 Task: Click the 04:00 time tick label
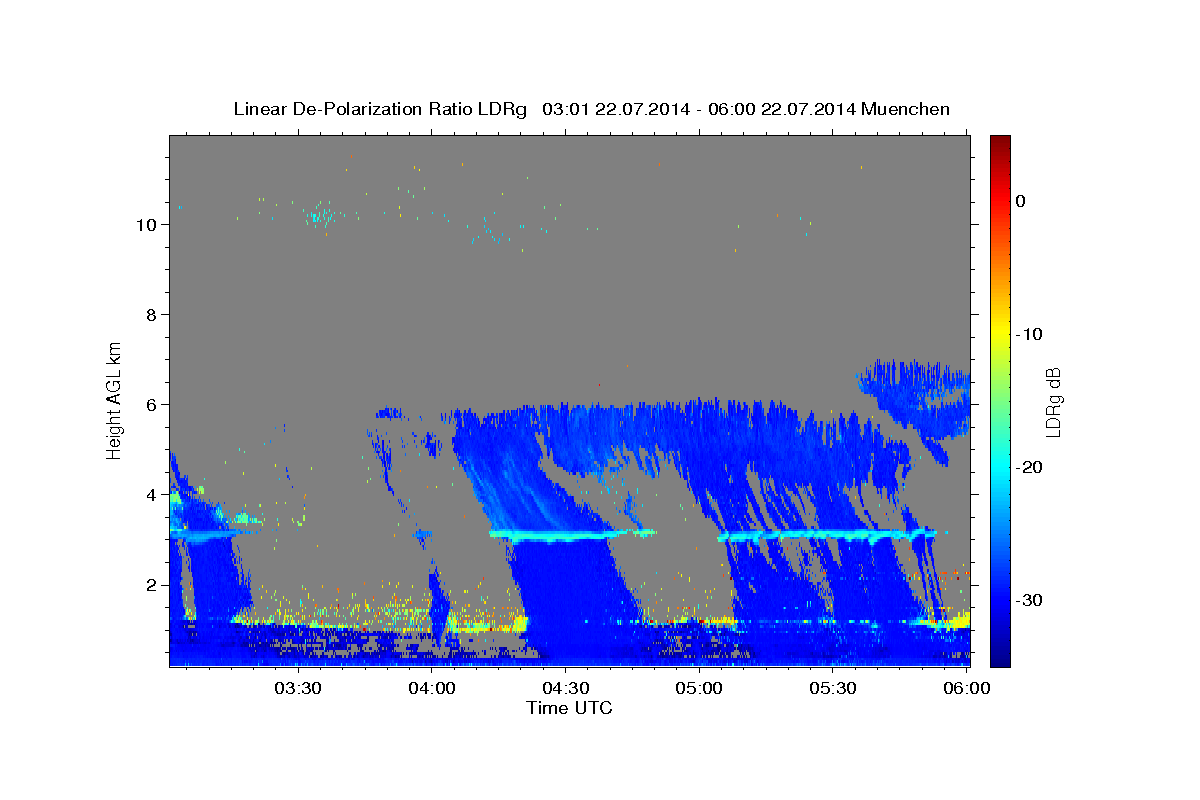point(431,688)
